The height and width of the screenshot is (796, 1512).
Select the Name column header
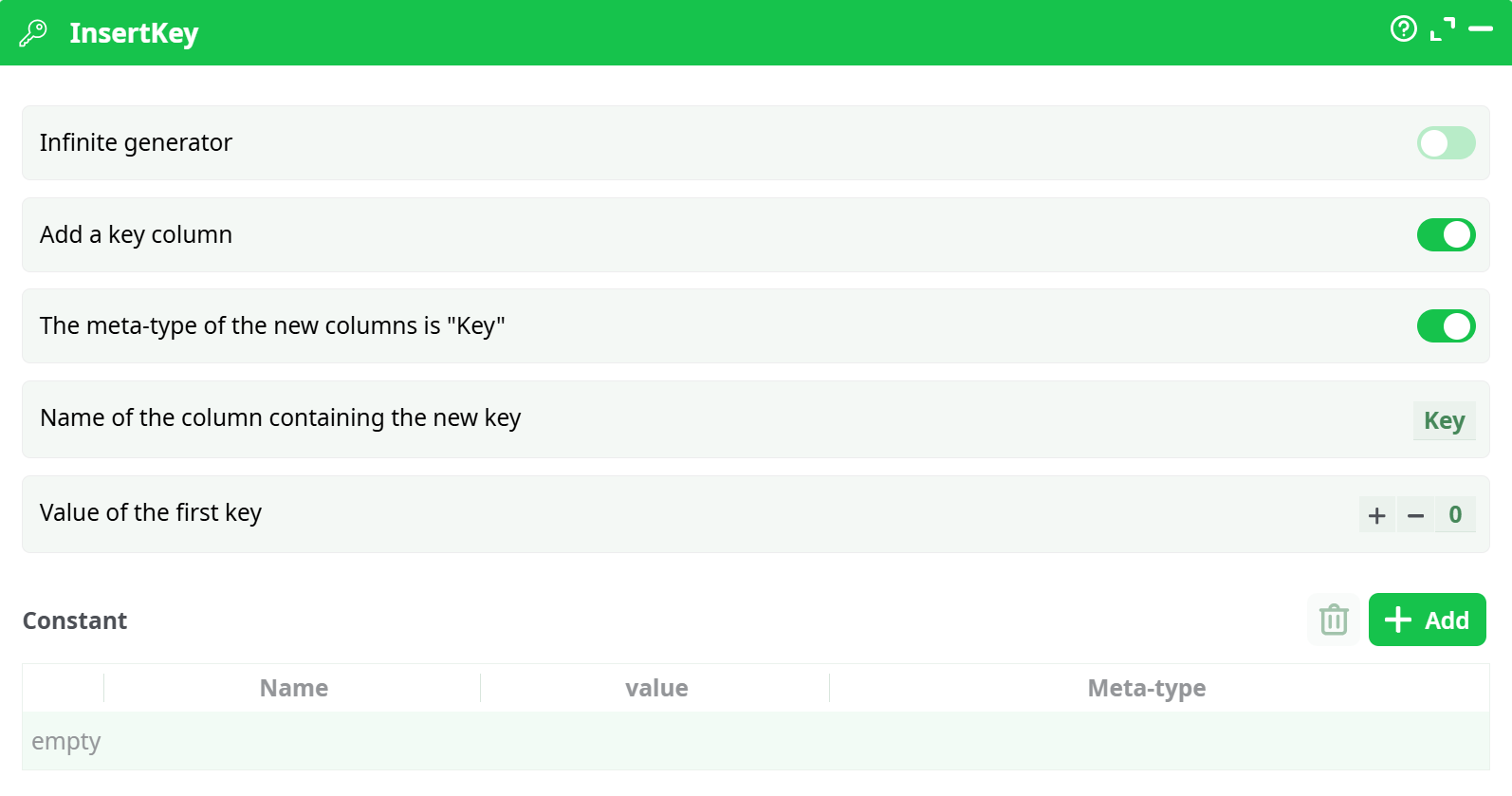pyautogui.click(x=294, y=688)
